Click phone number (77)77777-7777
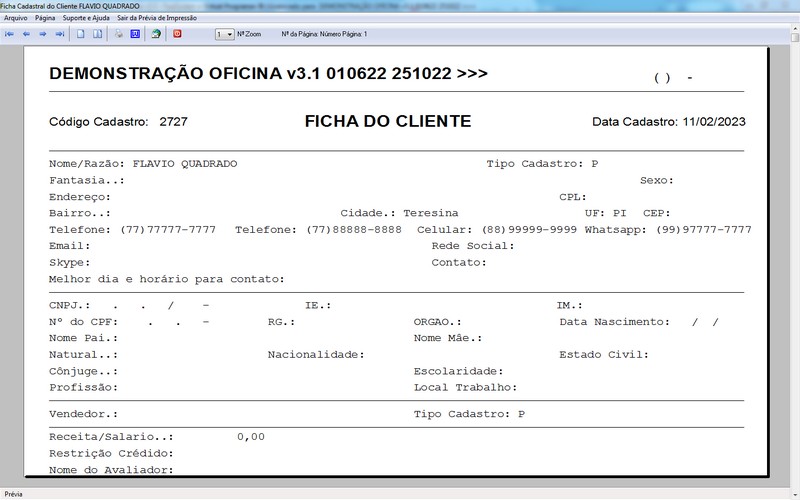 pos(168,230)
